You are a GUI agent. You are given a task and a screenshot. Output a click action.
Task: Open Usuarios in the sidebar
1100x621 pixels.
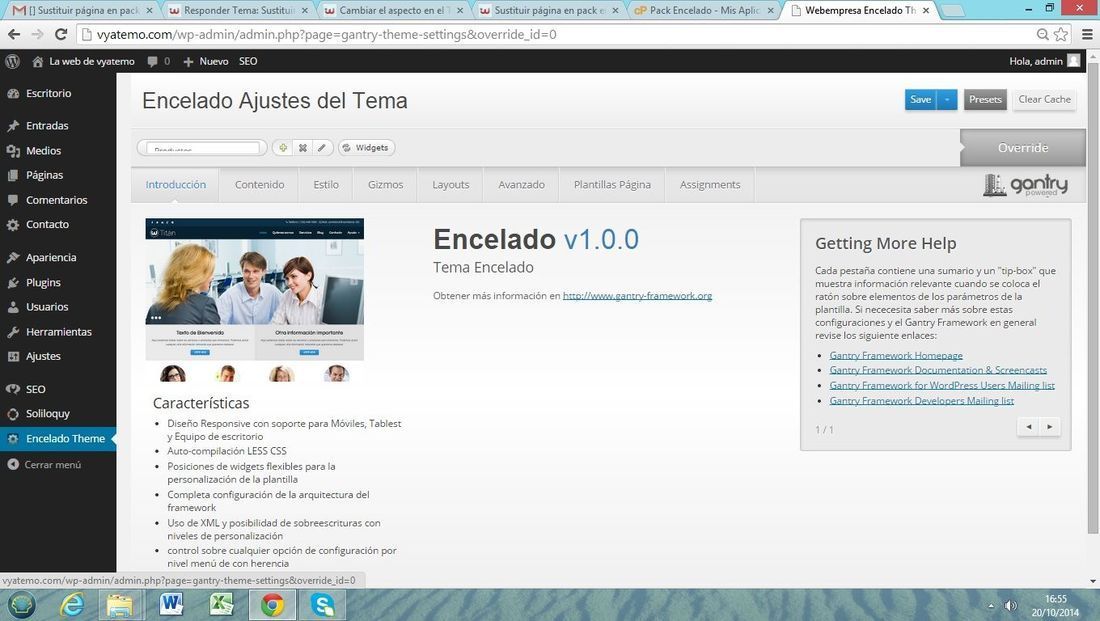click(x=47, y=307)
